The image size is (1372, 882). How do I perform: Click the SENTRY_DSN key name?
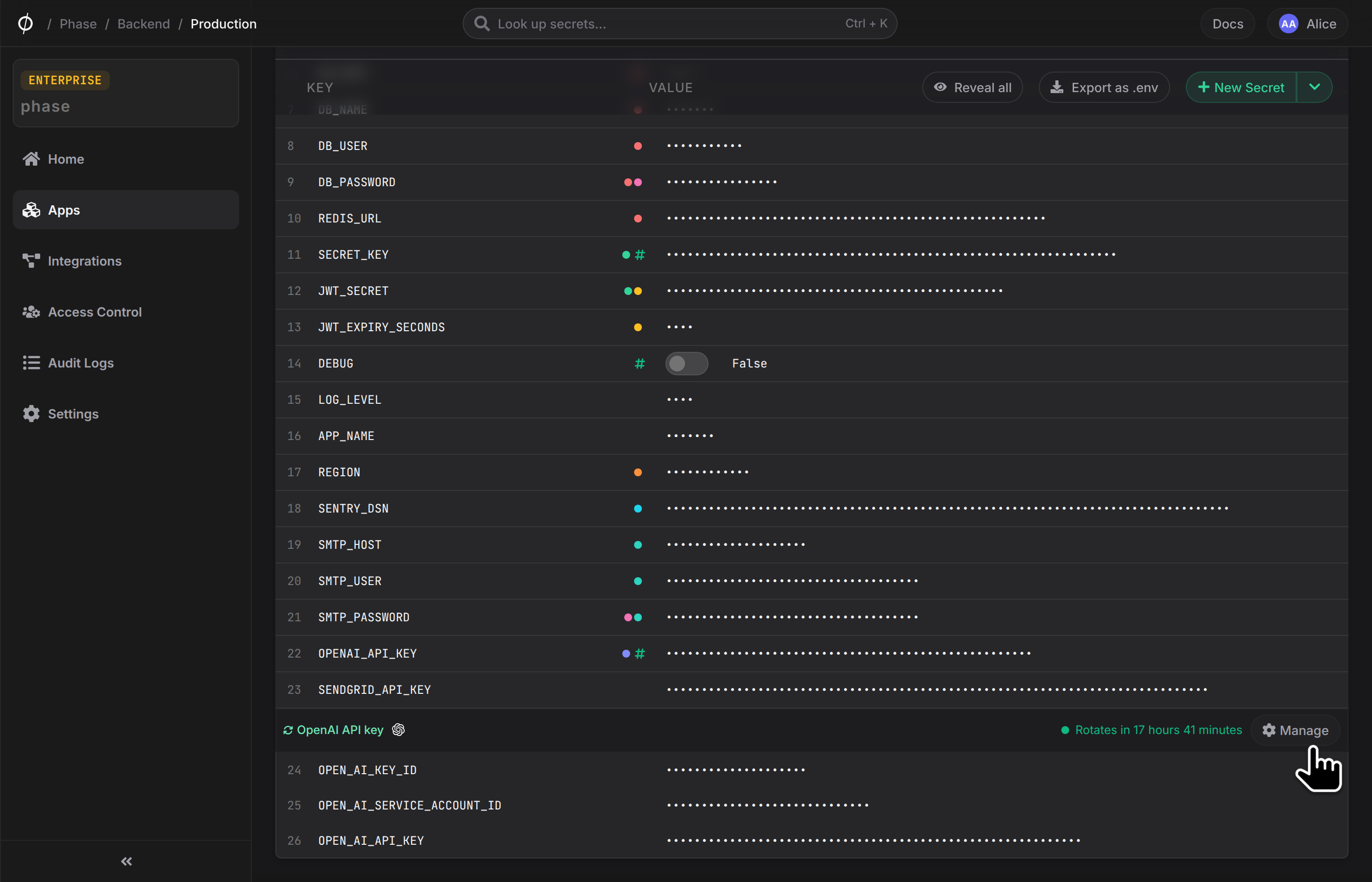point(353,508)
